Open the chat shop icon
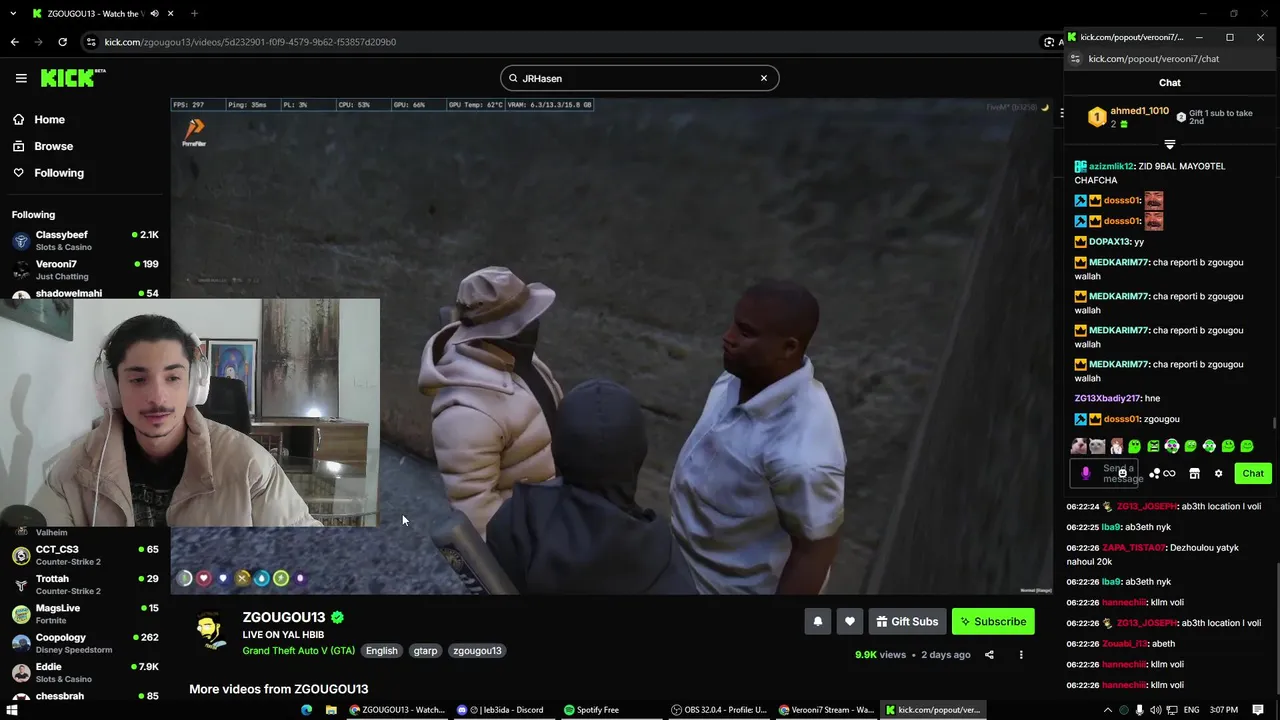 pyautogui.click(x=1194, y=474)
